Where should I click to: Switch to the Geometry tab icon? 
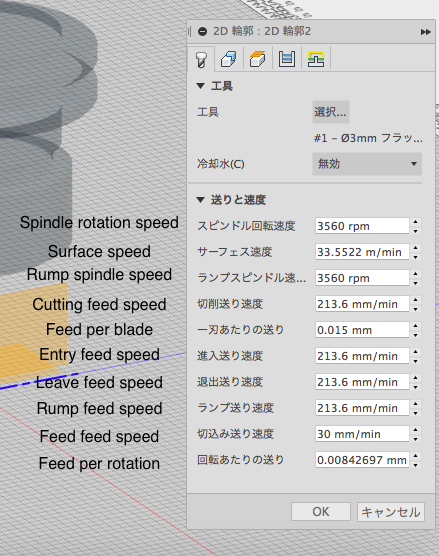(x=228, y=59)
